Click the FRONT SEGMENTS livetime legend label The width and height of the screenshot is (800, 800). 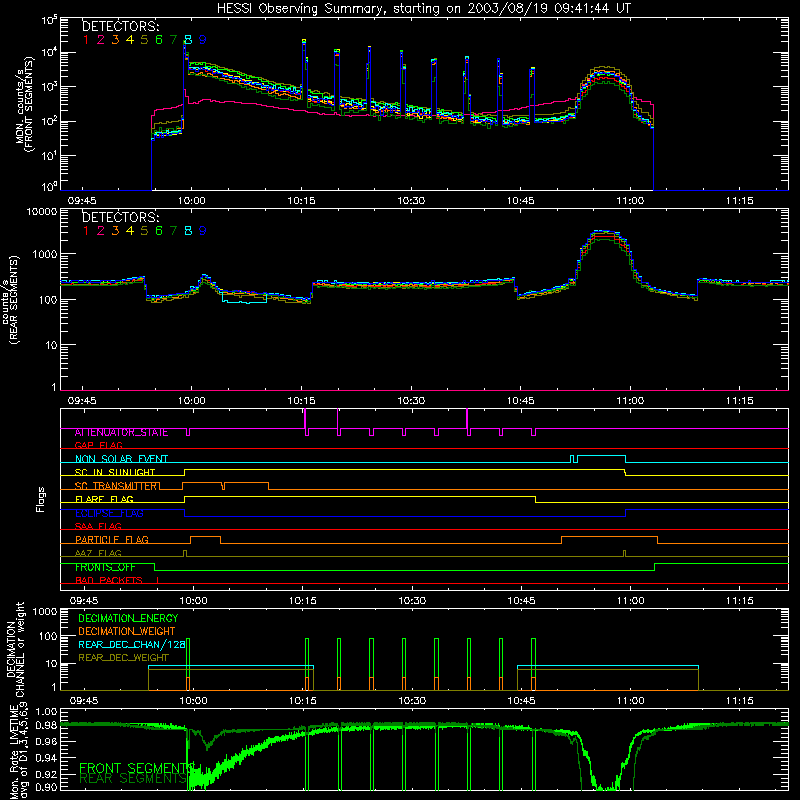point(136,768)
